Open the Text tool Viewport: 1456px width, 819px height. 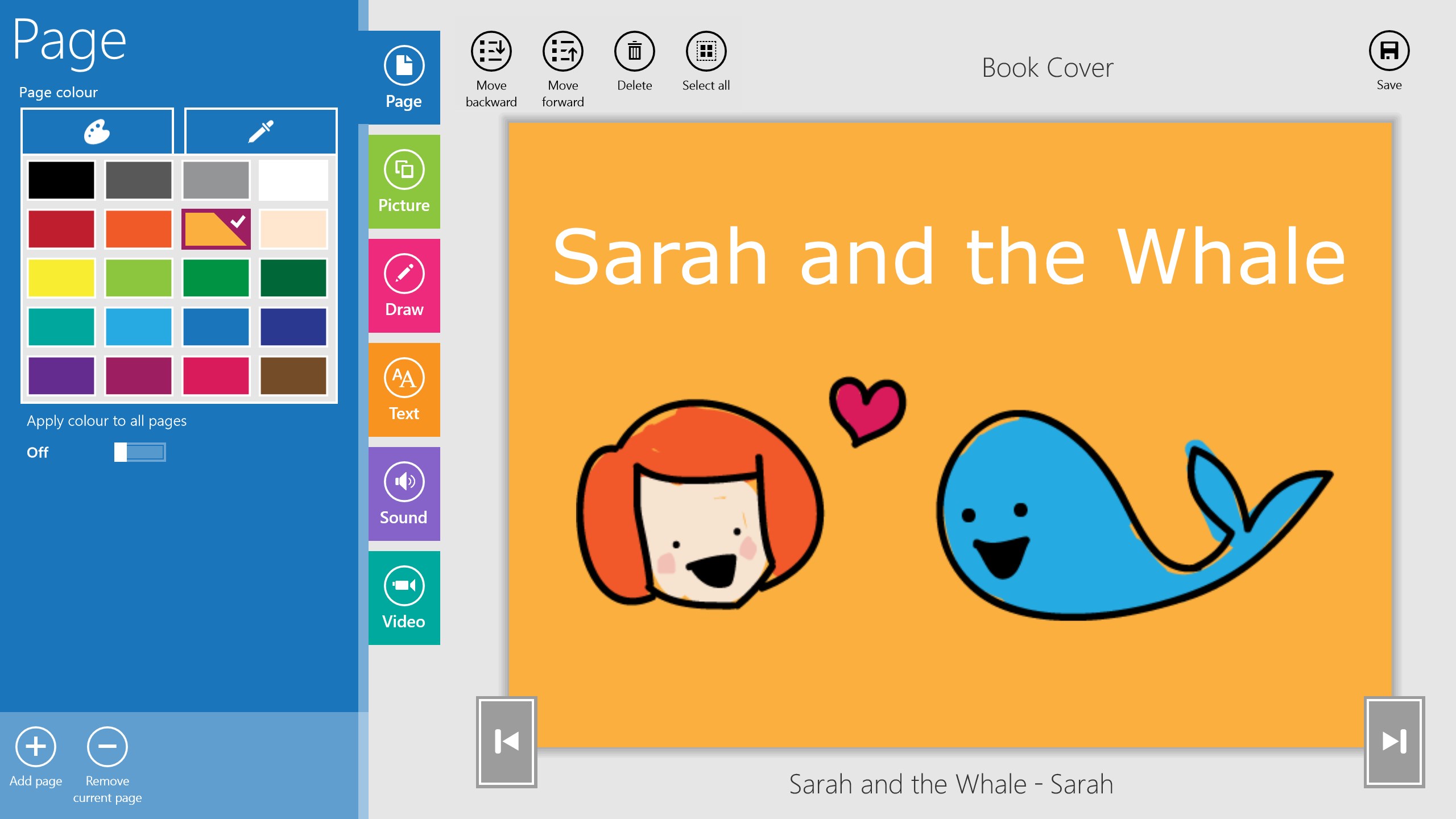pyautogui.click(x=404, y=390)
